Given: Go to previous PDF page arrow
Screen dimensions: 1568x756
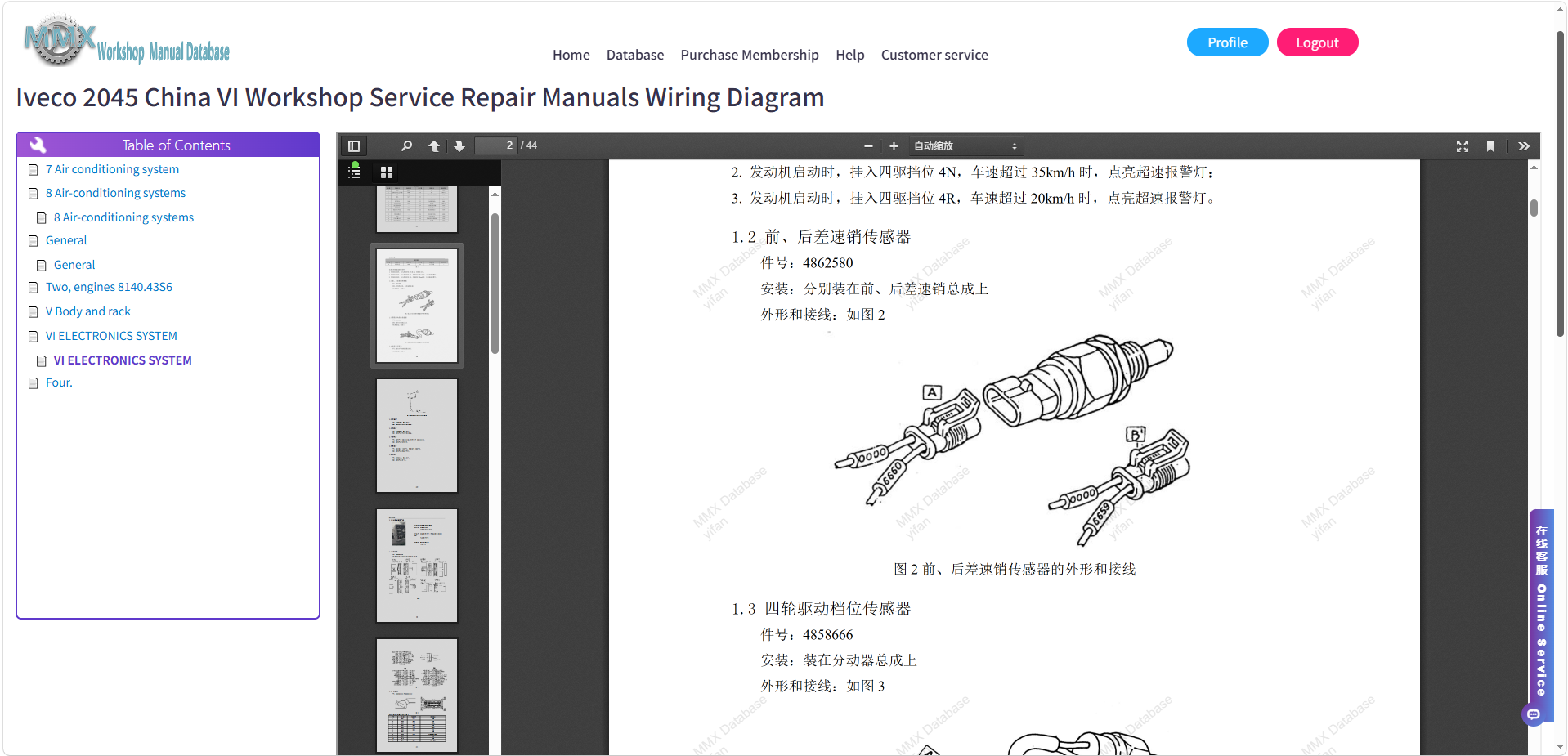Looking at the screenshot, I should 434,146.
